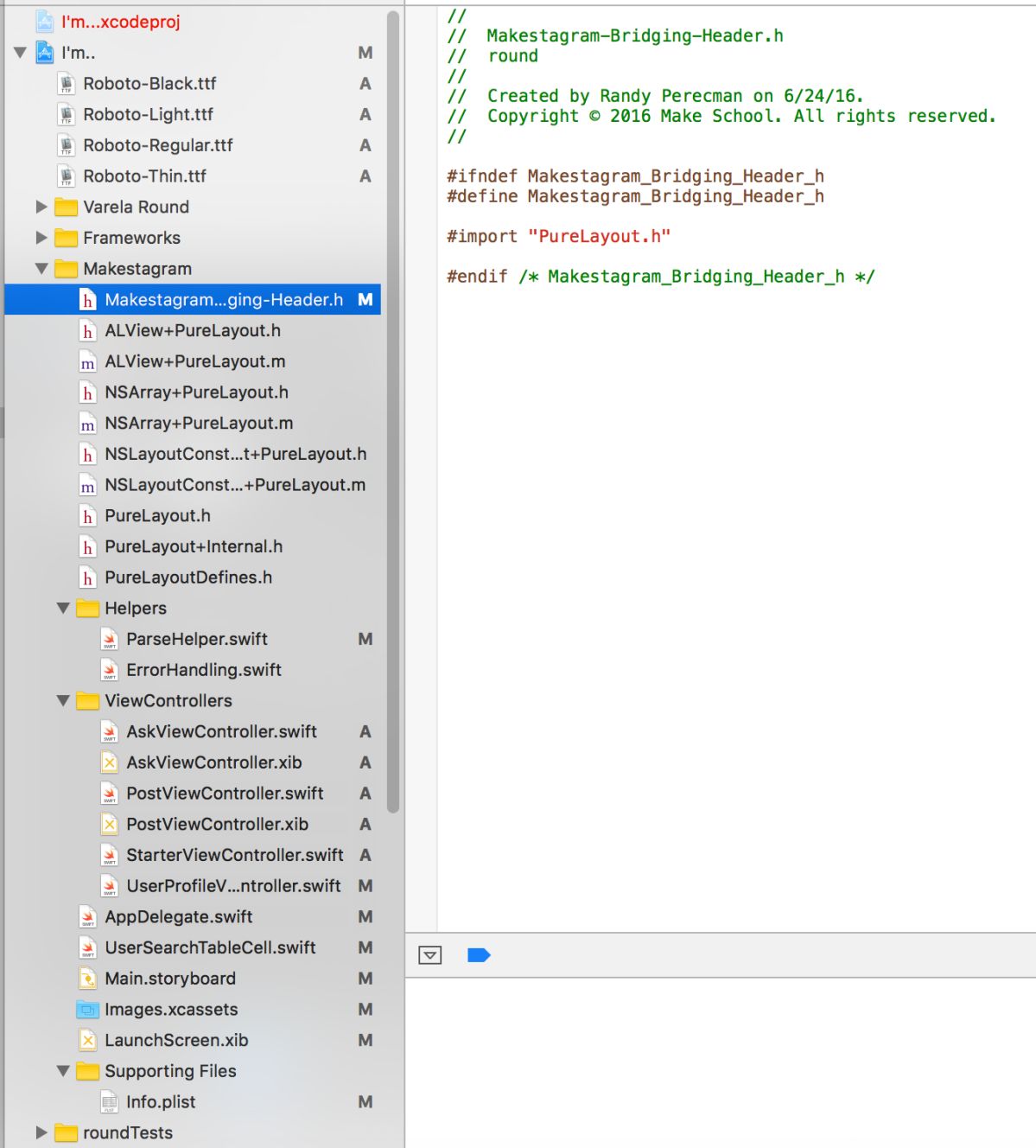Open NSLayoutConst...t+PureLayout.h file
This screenshot has height=1148, width=1036.
(x=235, y=455)
